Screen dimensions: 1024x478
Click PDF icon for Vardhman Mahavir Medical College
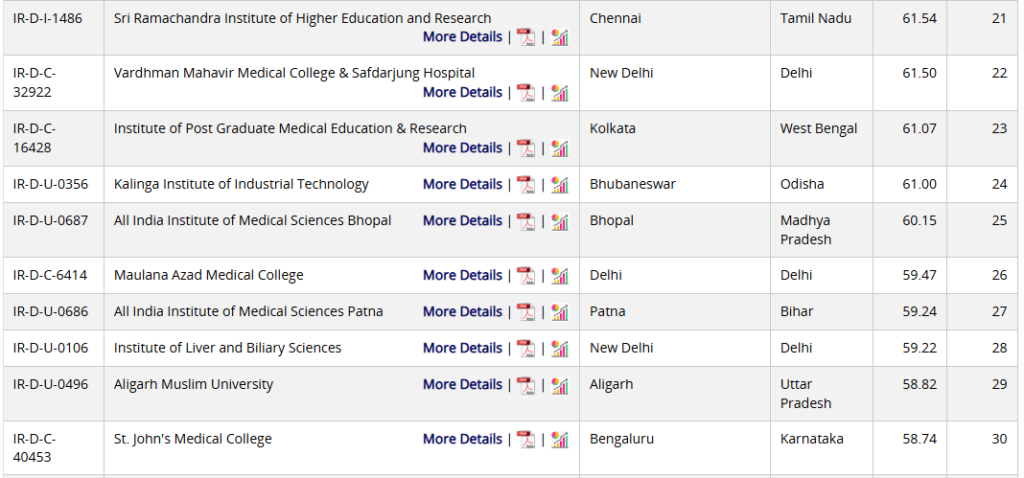pos(525,92)
